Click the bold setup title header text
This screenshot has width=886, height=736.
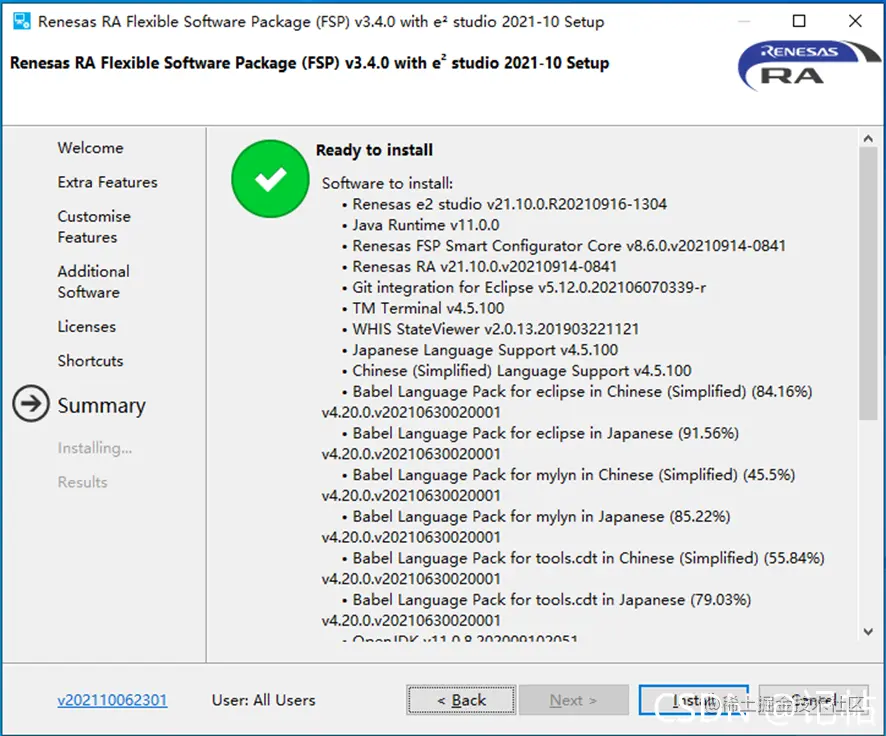[310, 63]
